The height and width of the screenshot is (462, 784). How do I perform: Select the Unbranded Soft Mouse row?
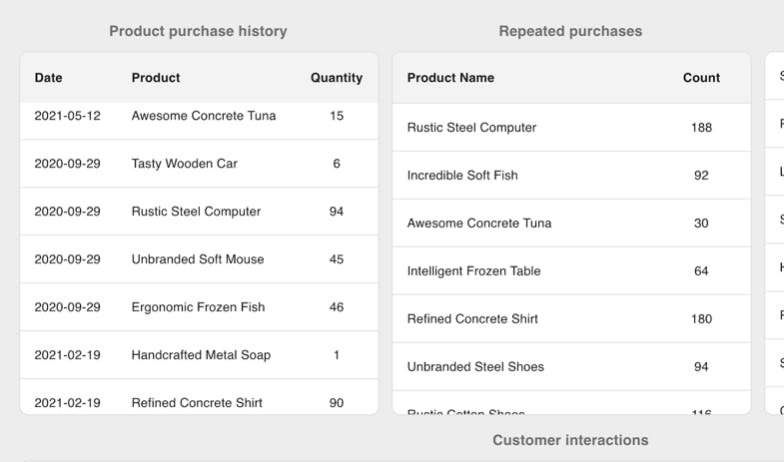198,260
